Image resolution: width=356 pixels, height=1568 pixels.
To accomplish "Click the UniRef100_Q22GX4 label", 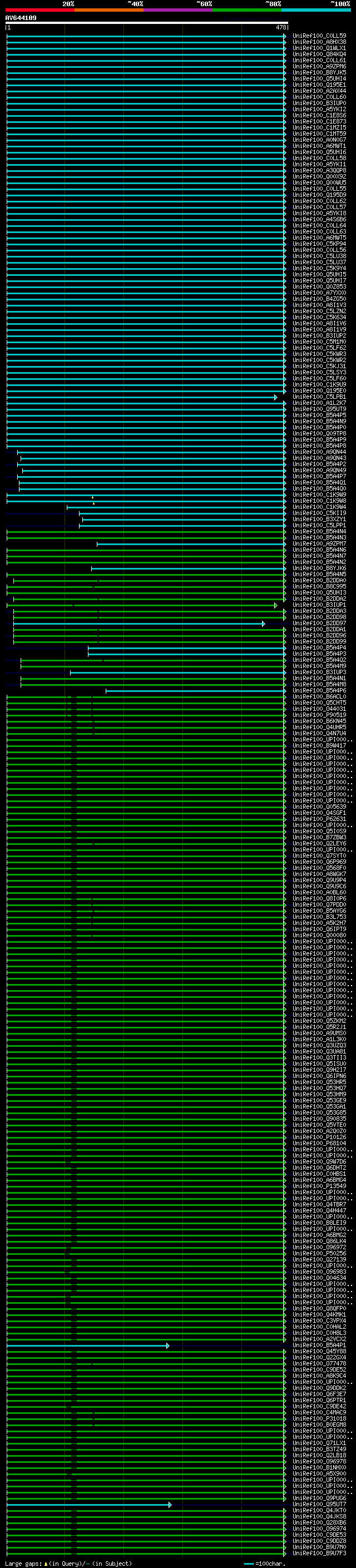I will coord(319,1357).
